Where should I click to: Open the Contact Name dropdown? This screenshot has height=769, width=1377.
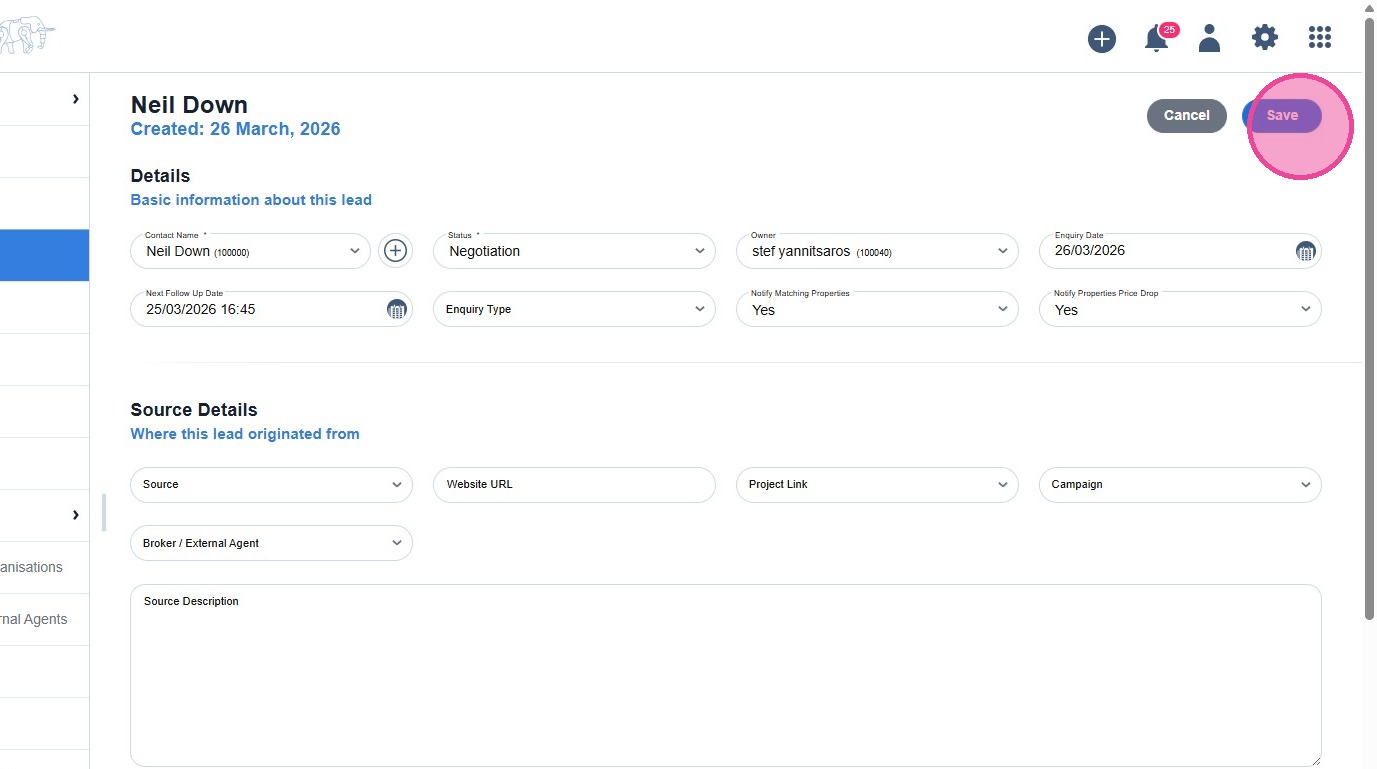(250, 251)
